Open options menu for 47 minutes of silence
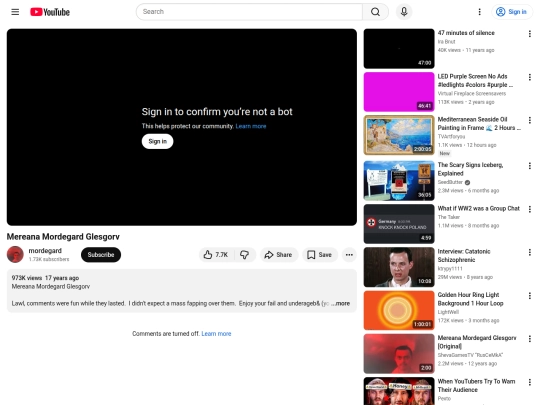The width and height of the screenshot is (540, 405). point(530,34)
